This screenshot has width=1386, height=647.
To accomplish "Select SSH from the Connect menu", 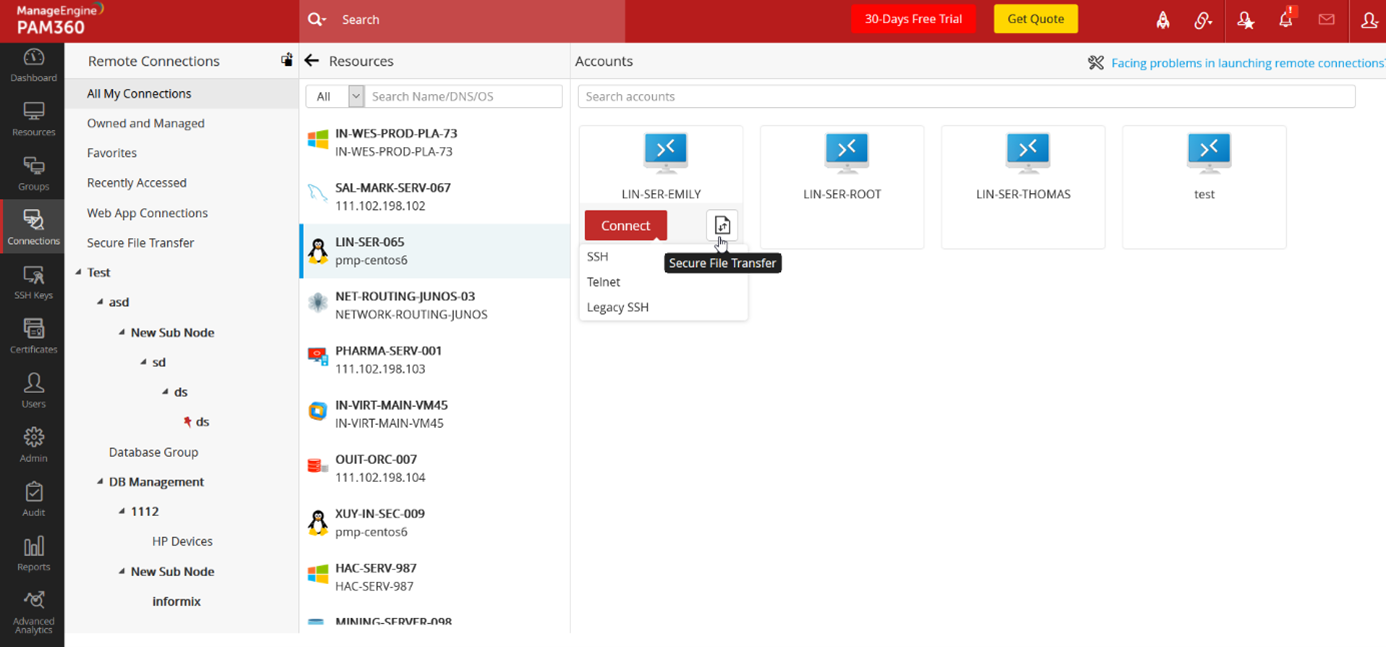I will pos(598,257).
